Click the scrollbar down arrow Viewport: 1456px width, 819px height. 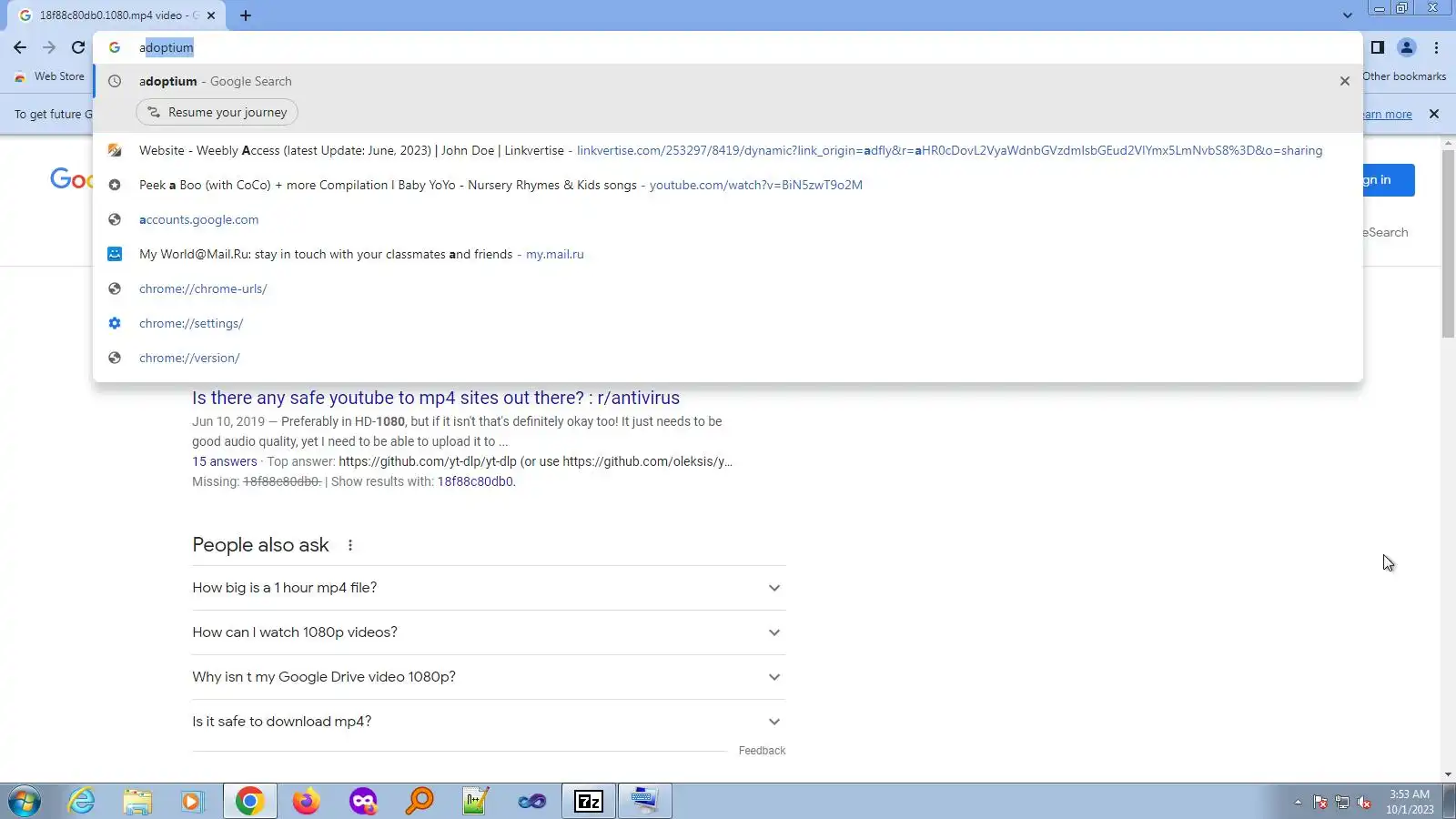[x=1448, y=774]
